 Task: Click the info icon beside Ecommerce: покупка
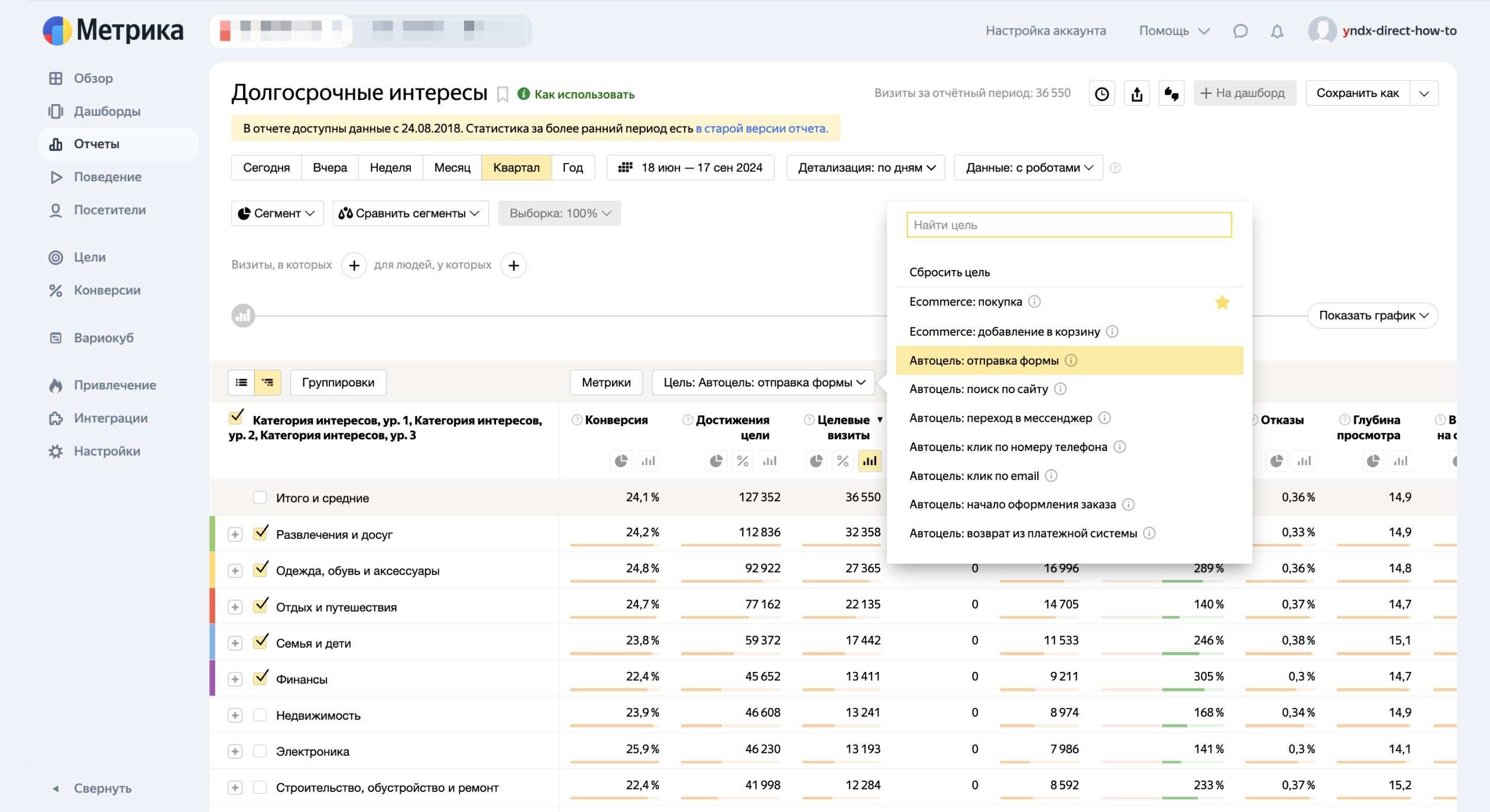point(1034,301)
